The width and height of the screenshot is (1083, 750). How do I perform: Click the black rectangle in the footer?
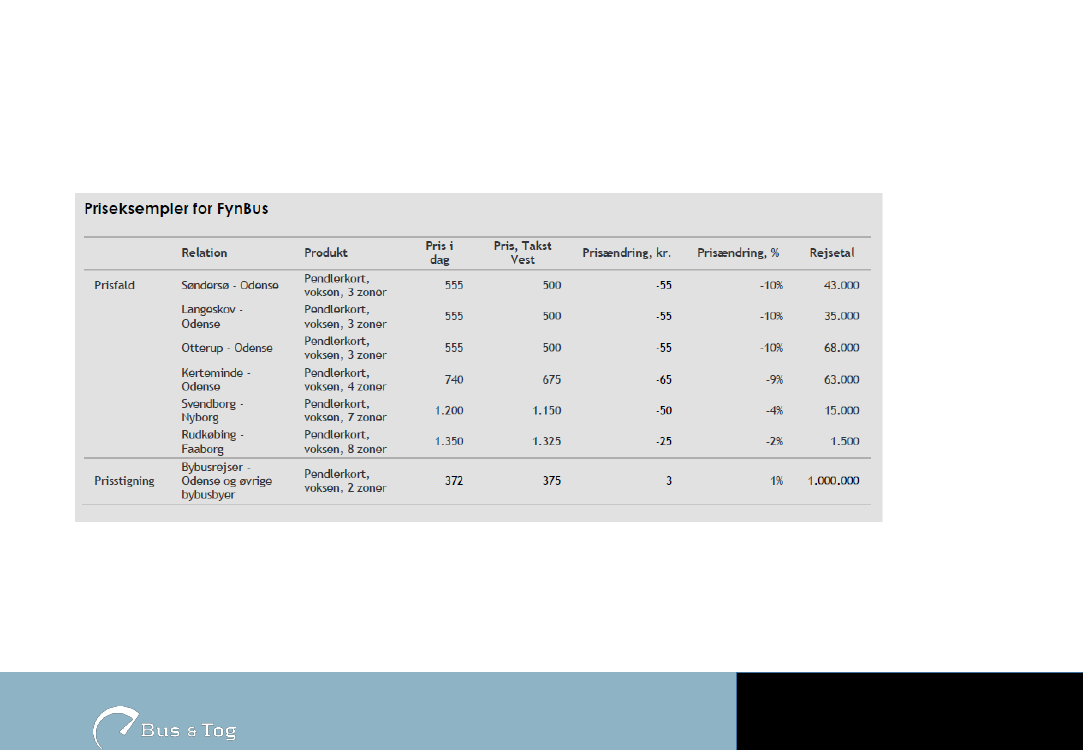(909, 711)
